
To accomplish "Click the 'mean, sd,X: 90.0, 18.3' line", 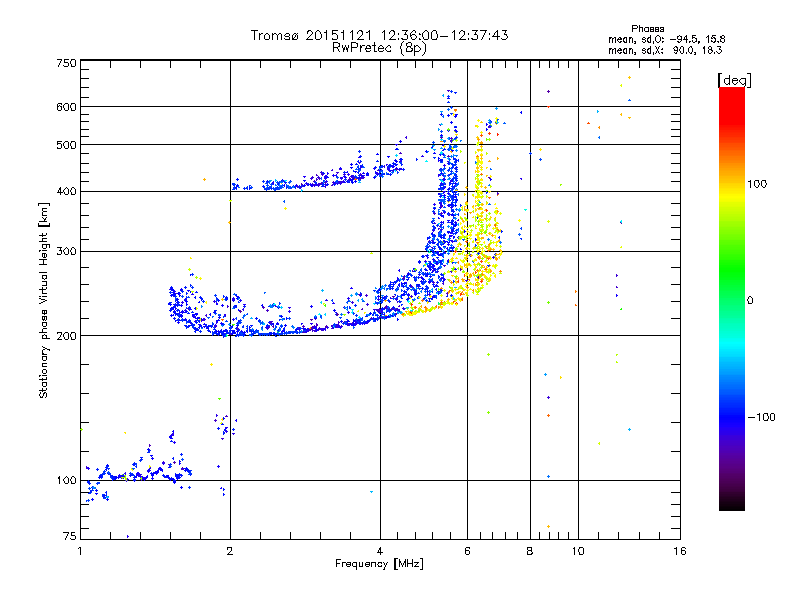I will pos(665,50).
